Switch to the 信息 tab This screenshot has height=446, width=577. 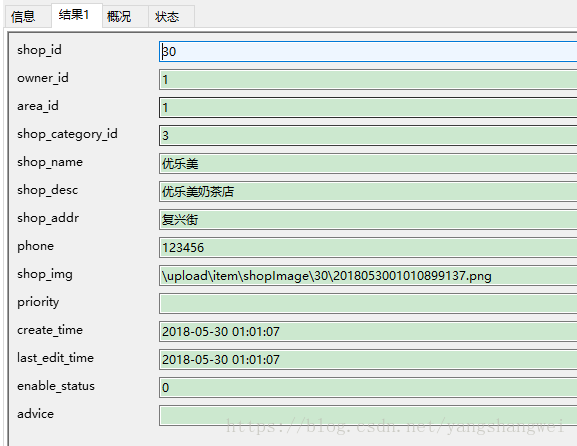click(28, 17)
